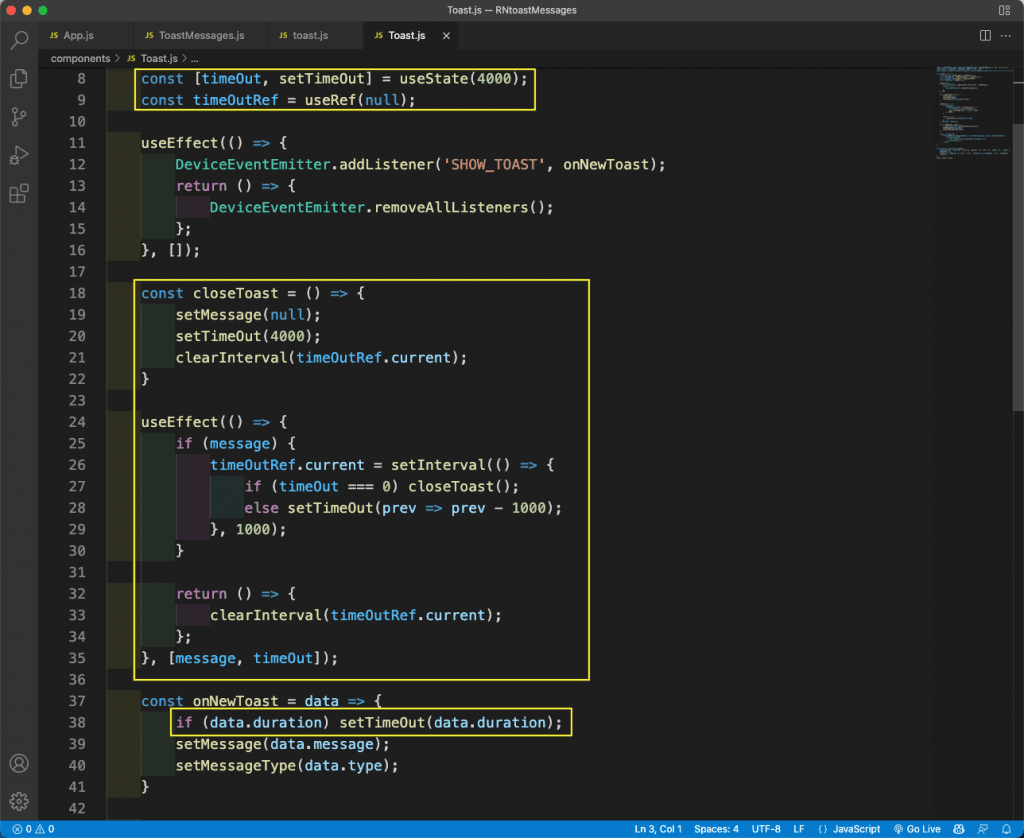Open the Accounts icon near bottom left
Viewport: 1024px width, 838px height.
(18, 763)
